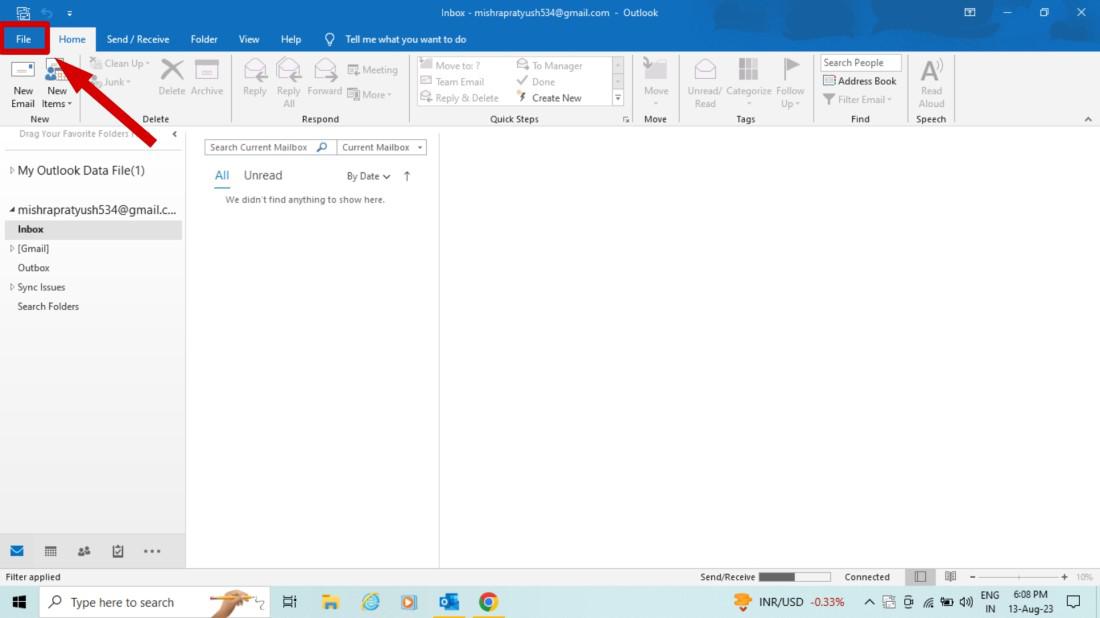Expand the [Gmail] folder
1100x618 pixels.
pos(11,248)
